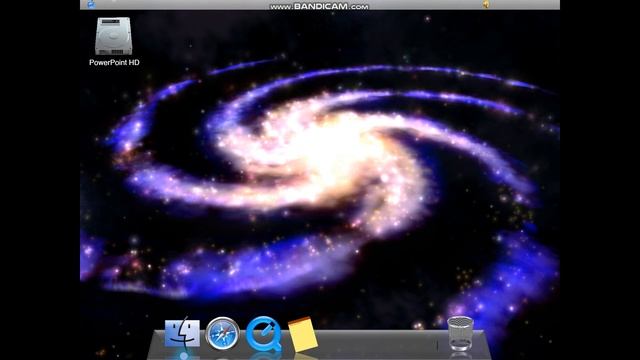Open the yellow notes icon in dock

(303, 334)
